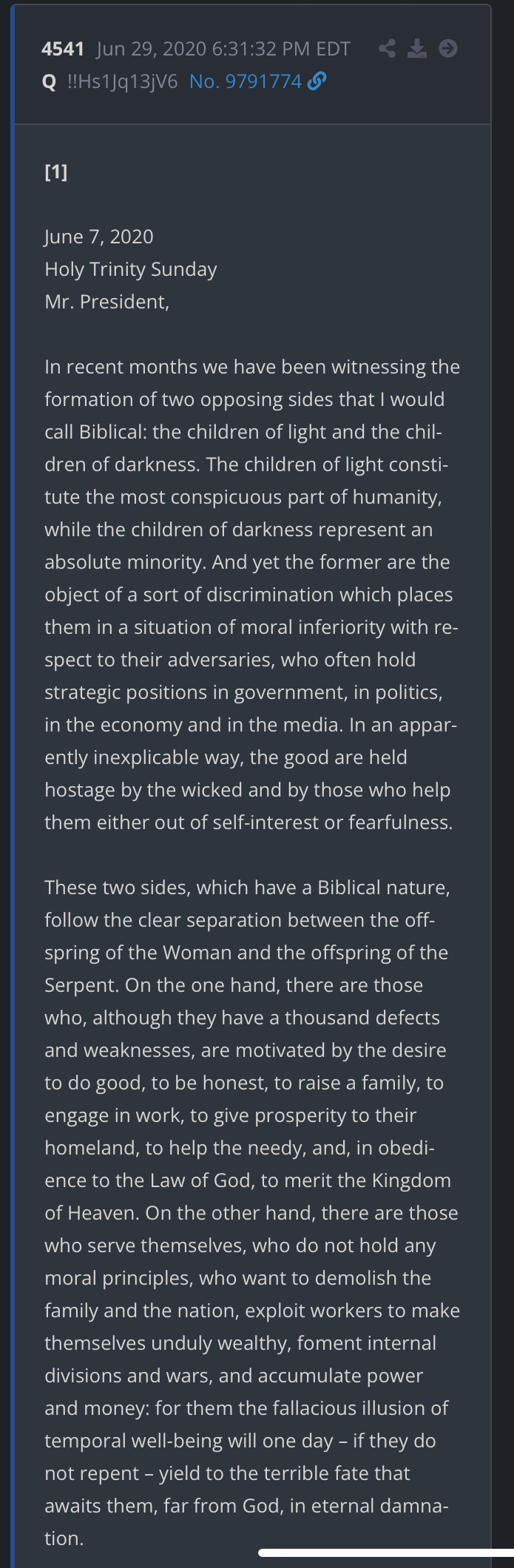Tap the white home indicator bar

pyautogui.click(x=385, y=1552)
